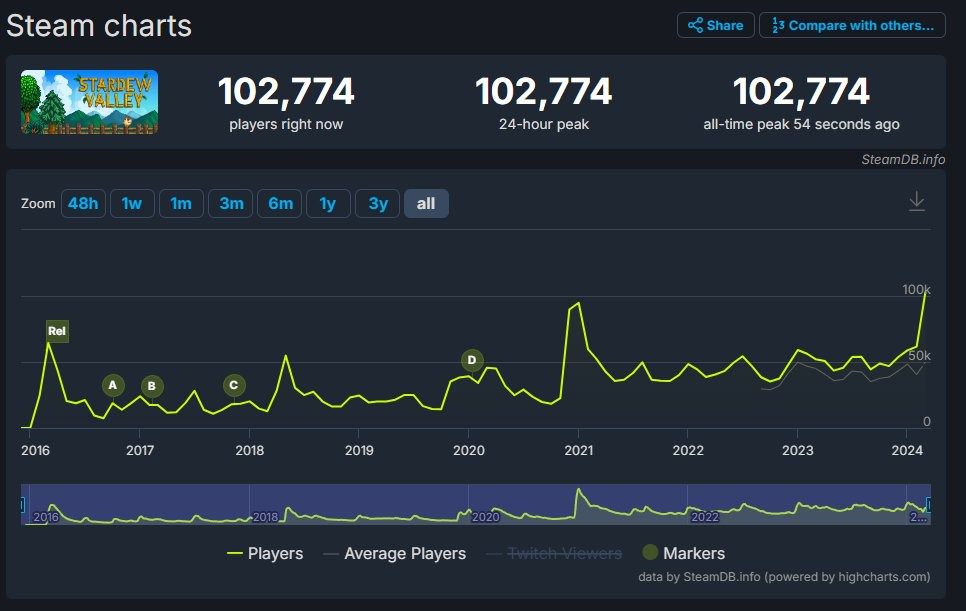Open Compare with others dialog
The image size is (966, 611).
click(x=852, y=25)
